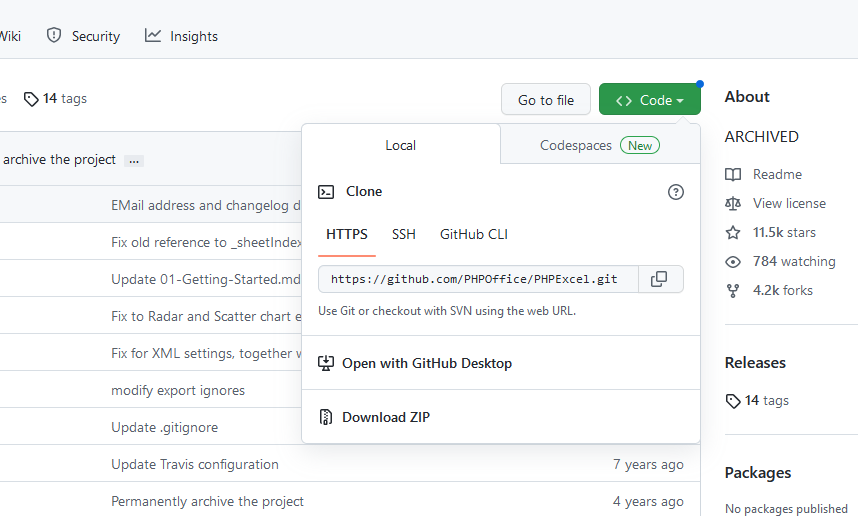Viewport: 858px width, 516px height.
Task: Select the GitHub CLI clone option
Action: (x=474, y=235)
